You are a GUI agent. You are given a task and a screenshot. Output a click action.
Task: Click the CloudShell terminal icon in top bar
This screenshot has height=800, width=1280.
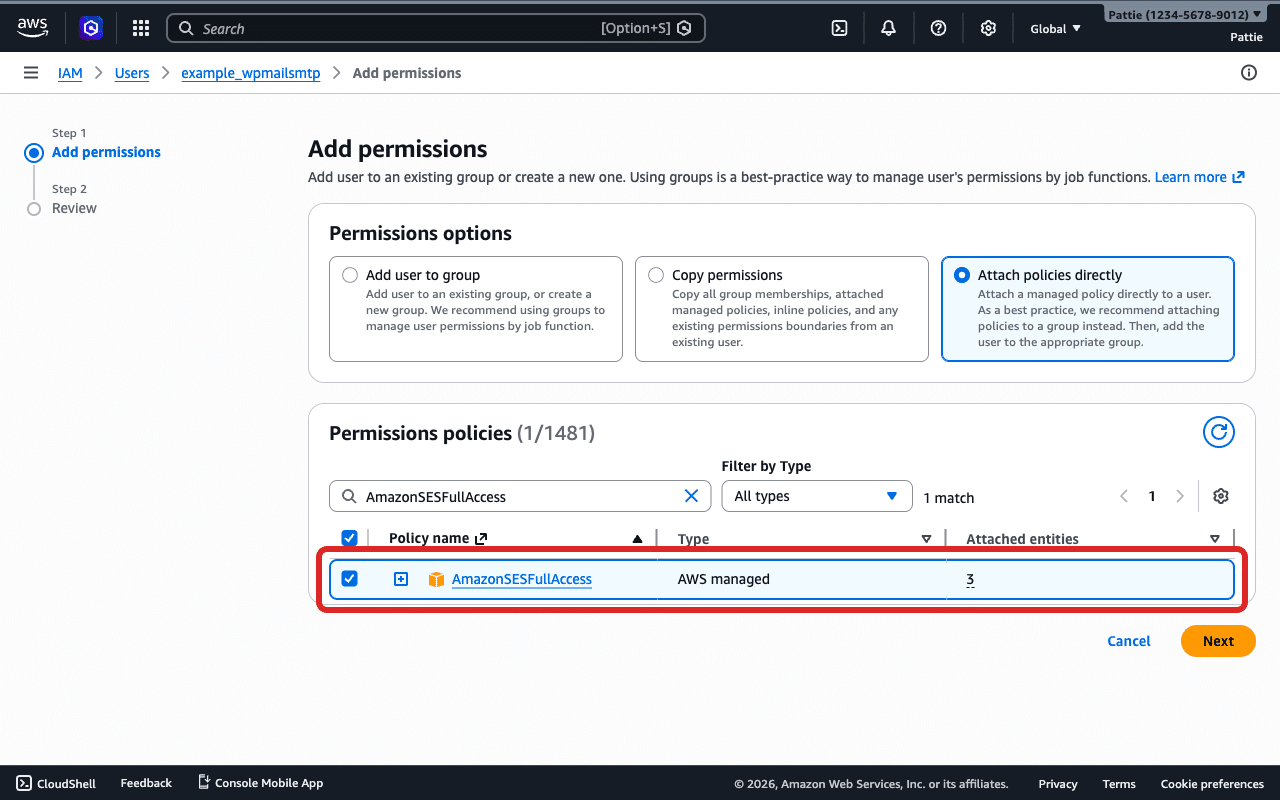pyautogui.click(x=840, y=28)
